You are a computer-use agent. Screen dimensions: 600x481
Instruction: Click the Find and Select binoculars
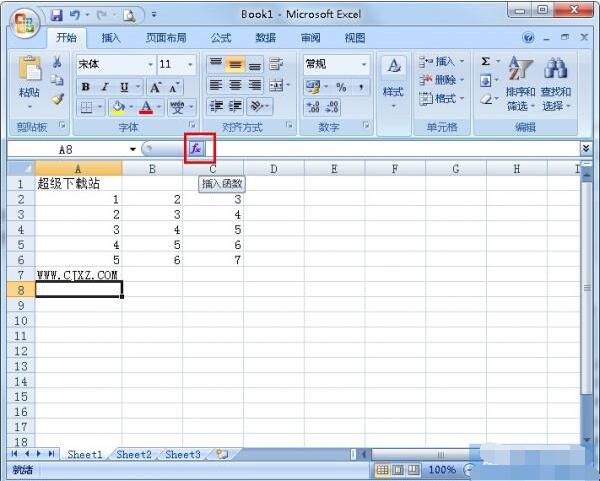click(x=556, y=82)
